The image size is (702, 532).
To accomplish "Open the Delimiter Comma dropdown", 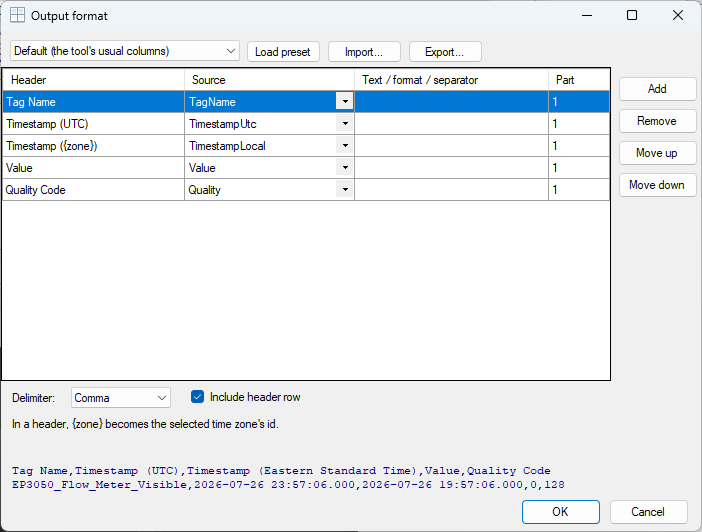I will click(x=120, y=398).
